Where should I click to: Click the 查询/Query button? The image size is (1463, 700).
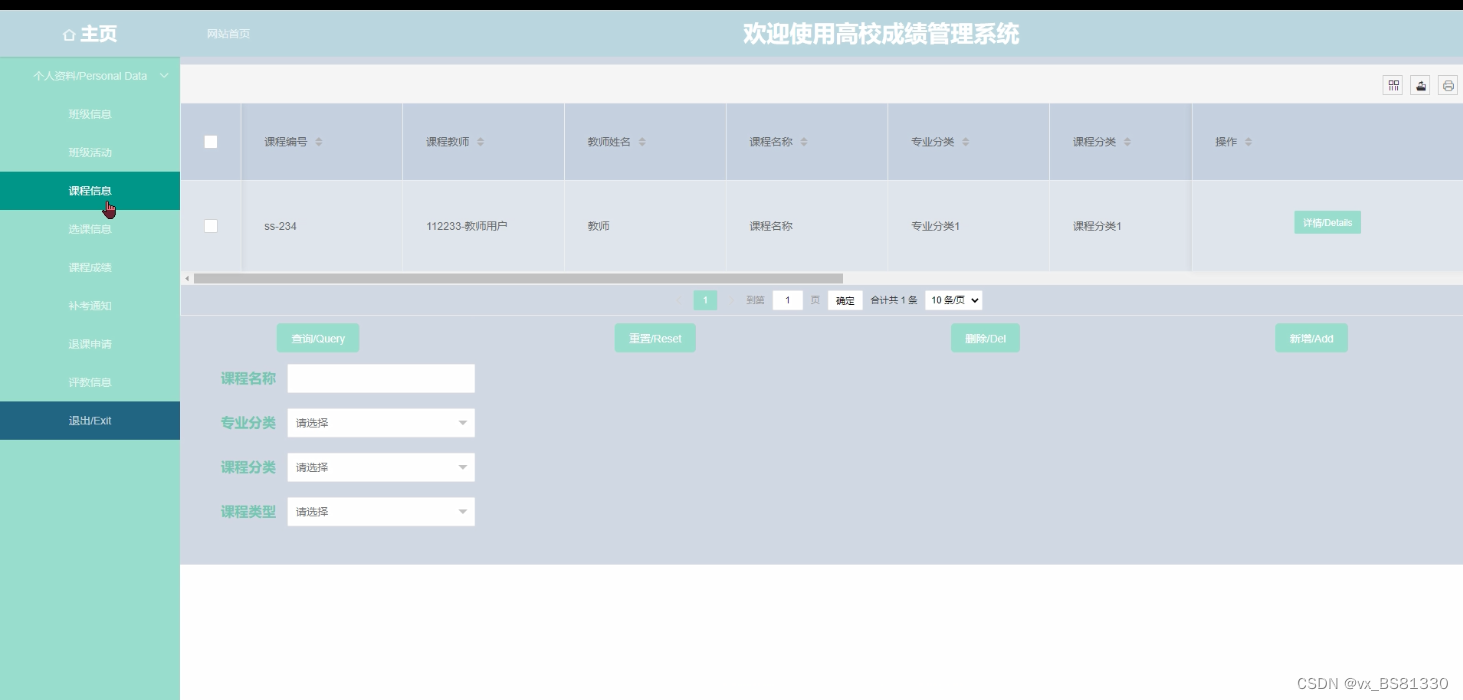point(318,338)
